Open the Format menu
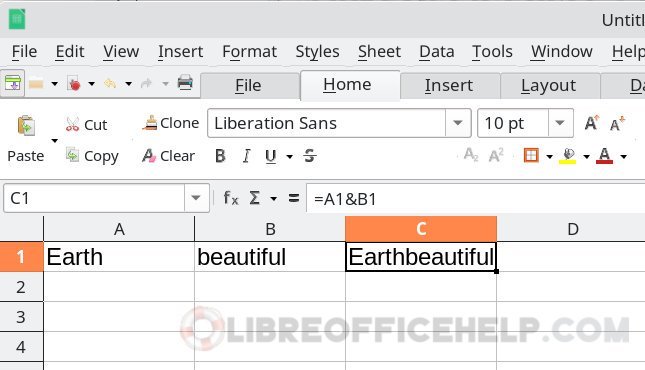Viewport: 645px width, 370px height. pyautogui.click(x=249, y=51)
